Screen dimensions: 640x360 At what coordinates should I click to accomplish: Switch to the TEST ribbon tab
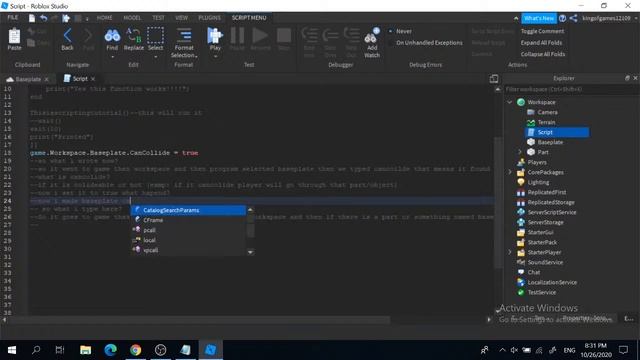pos(158,18)
